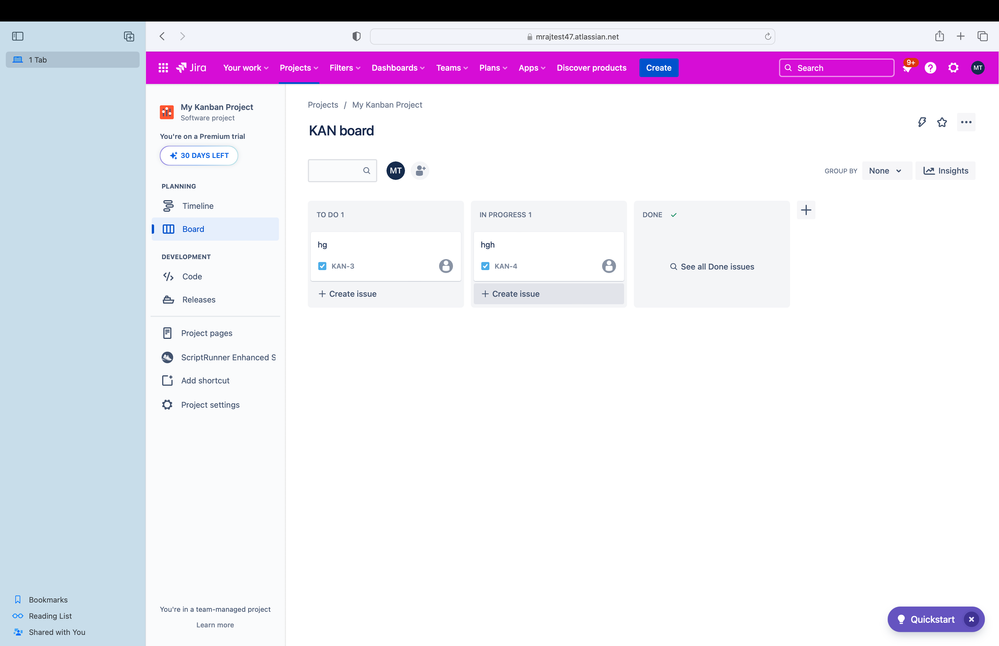Click the board search input field
999x646 pixels.
[342, 170]
